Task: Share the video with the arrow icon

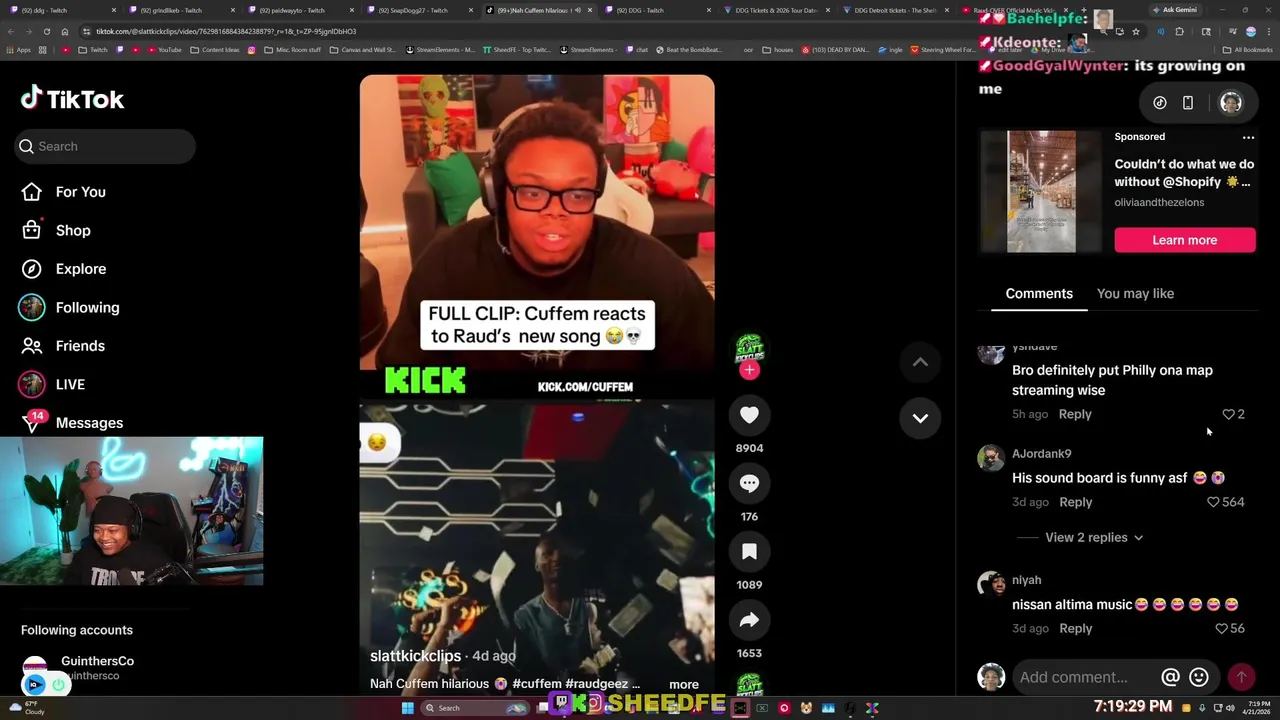Action: (x=749, y=620)
